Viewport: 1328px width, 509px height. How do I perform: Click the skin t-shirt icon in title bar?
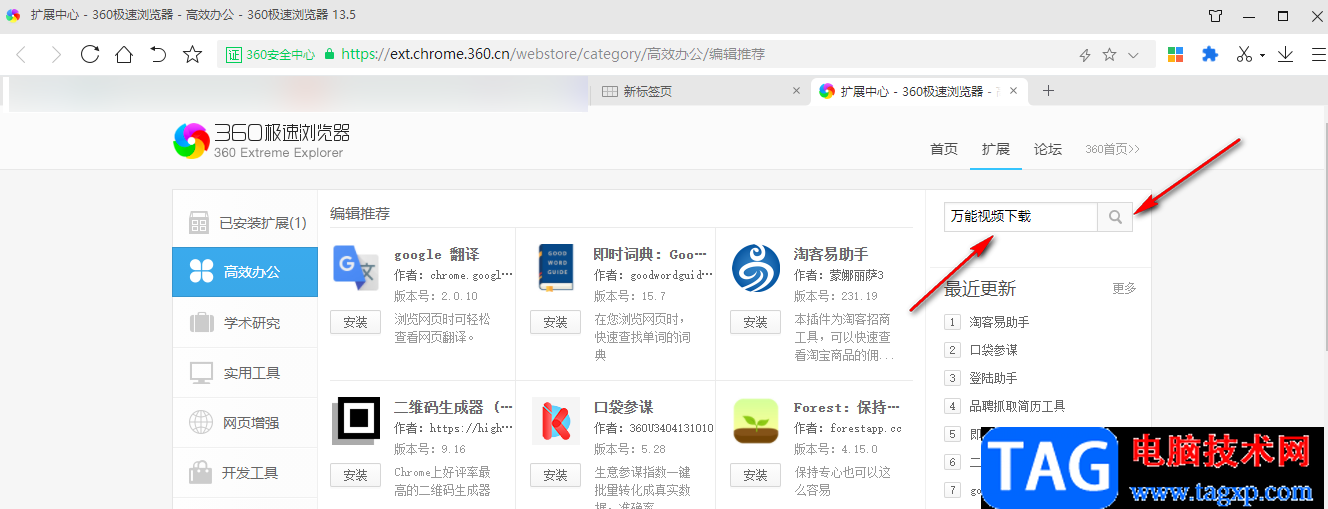click(x=1215, y=15)
